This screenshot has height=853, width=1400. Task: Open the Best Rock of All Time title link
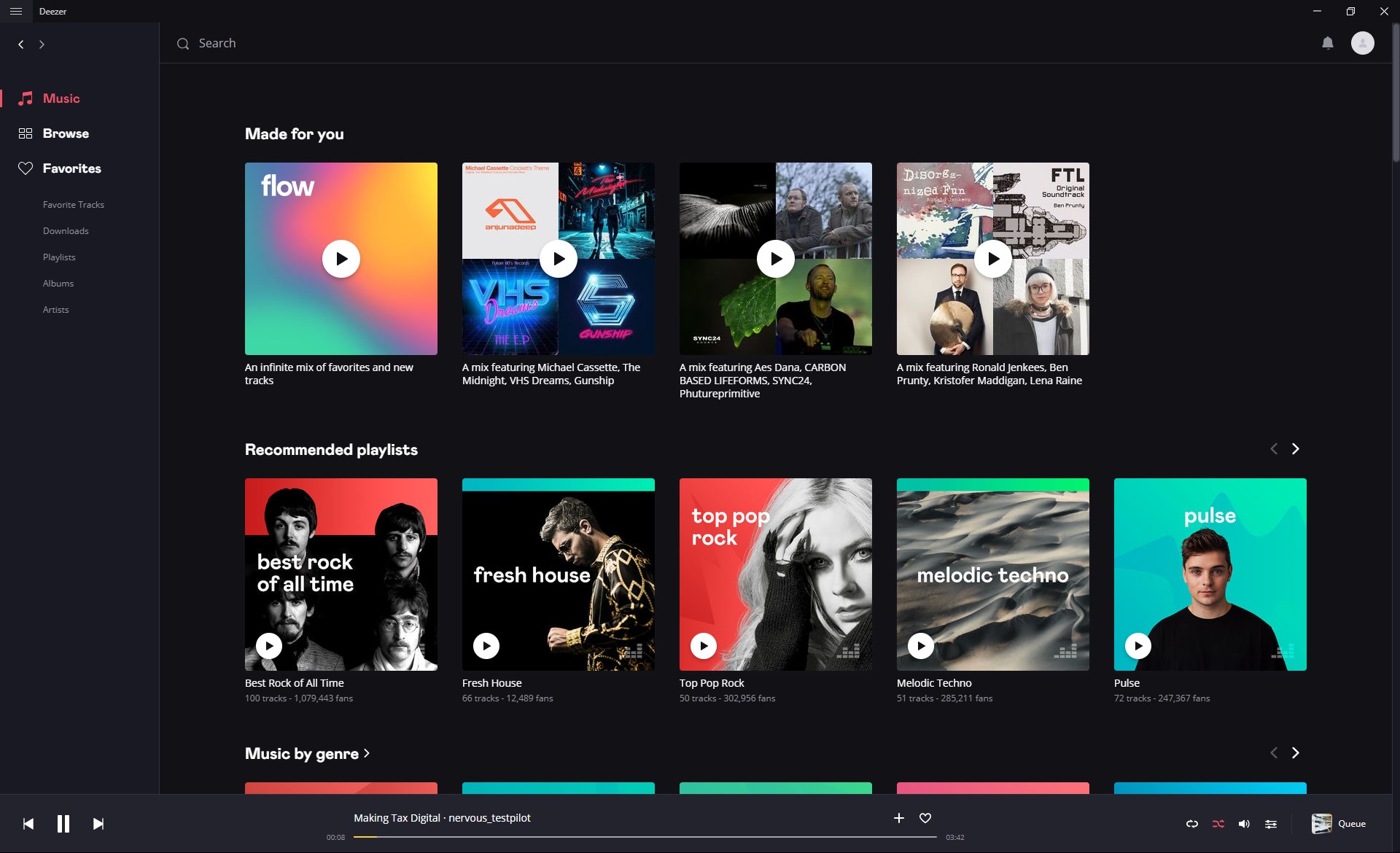[x=295, y=683]
